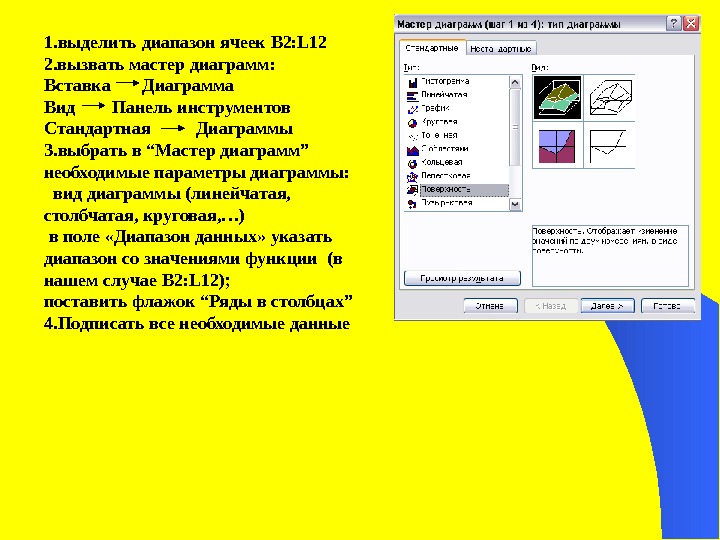Viewport: 720px width, 540px height.
Task: Open the dialog help question-mark button
Action: 674,23
